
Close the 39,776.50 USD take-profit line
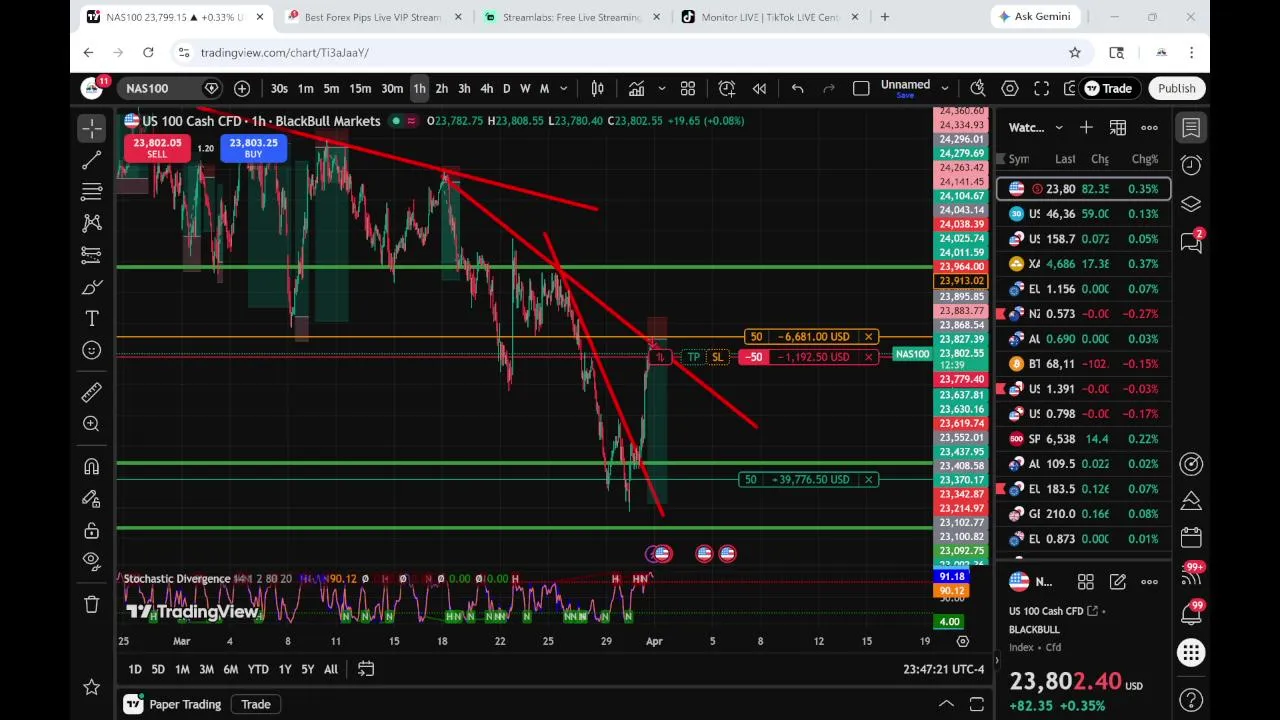pyautogui.click(x=869, y=480)
